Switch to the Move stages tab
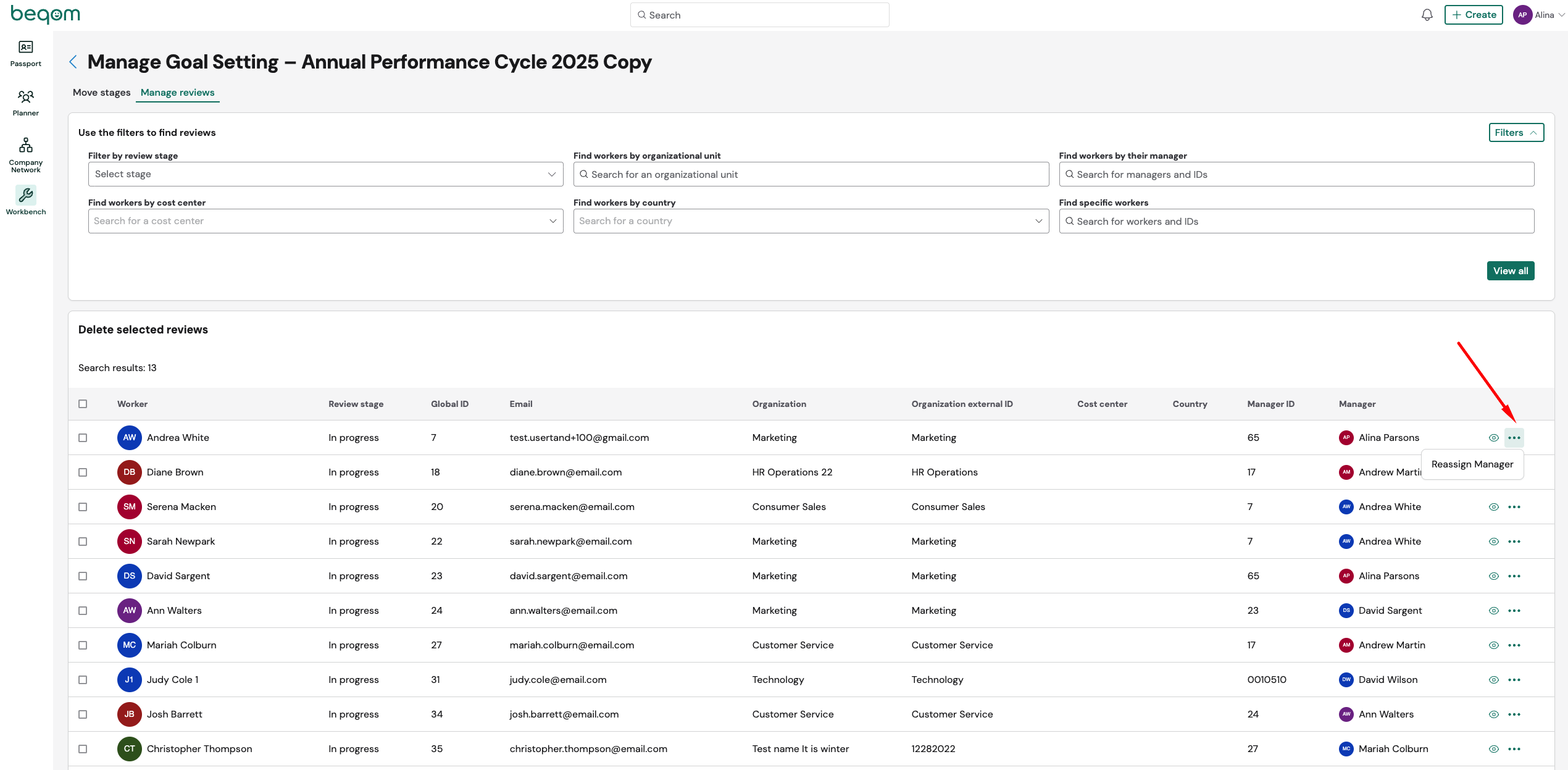 101,93
